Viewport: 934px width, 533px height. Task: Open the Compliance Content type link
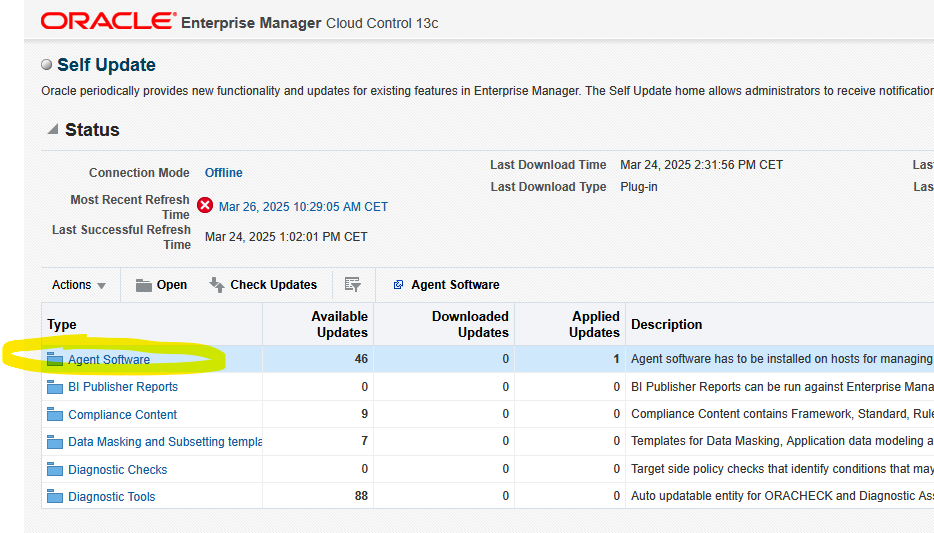tap(122, 414)
